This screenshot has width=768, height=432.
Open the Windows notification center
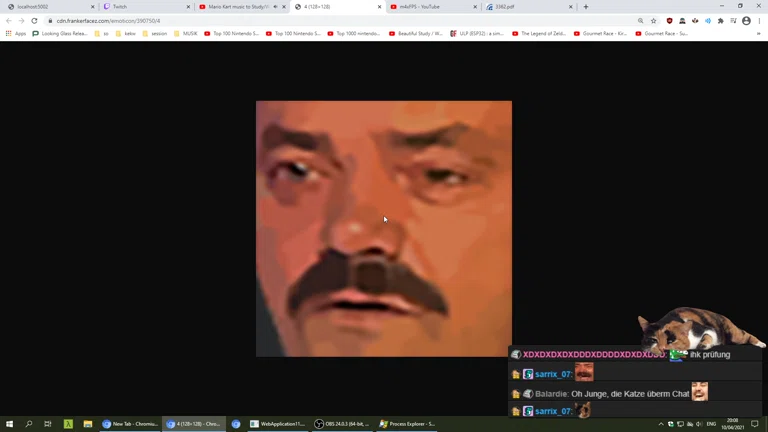[755, 424]
